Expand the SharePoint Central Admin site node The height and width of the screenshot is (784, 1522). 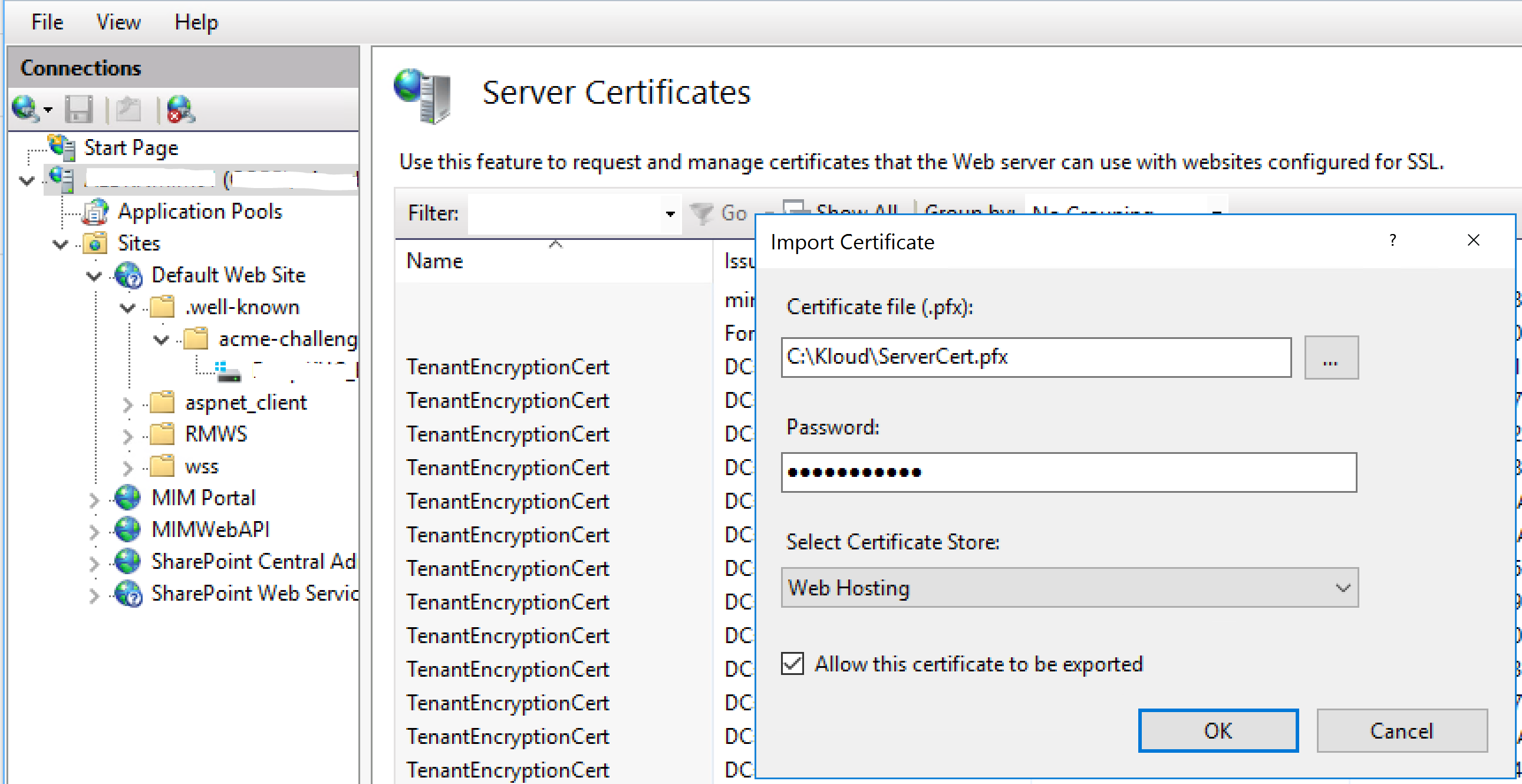tap(94, 562)
